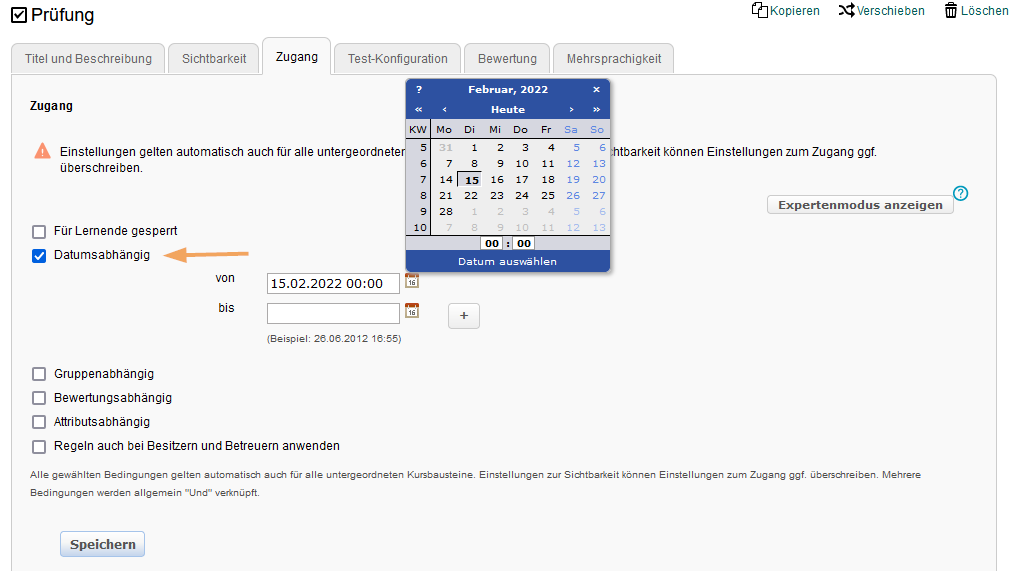Click the 'Februar, 2022' calendar title

pos(508,89)
